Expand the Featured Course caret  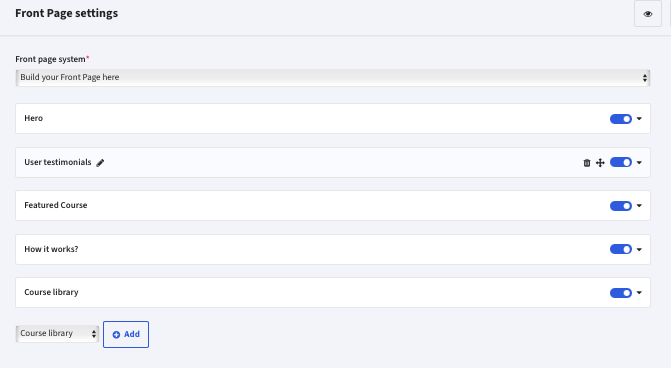pos(639,205)
